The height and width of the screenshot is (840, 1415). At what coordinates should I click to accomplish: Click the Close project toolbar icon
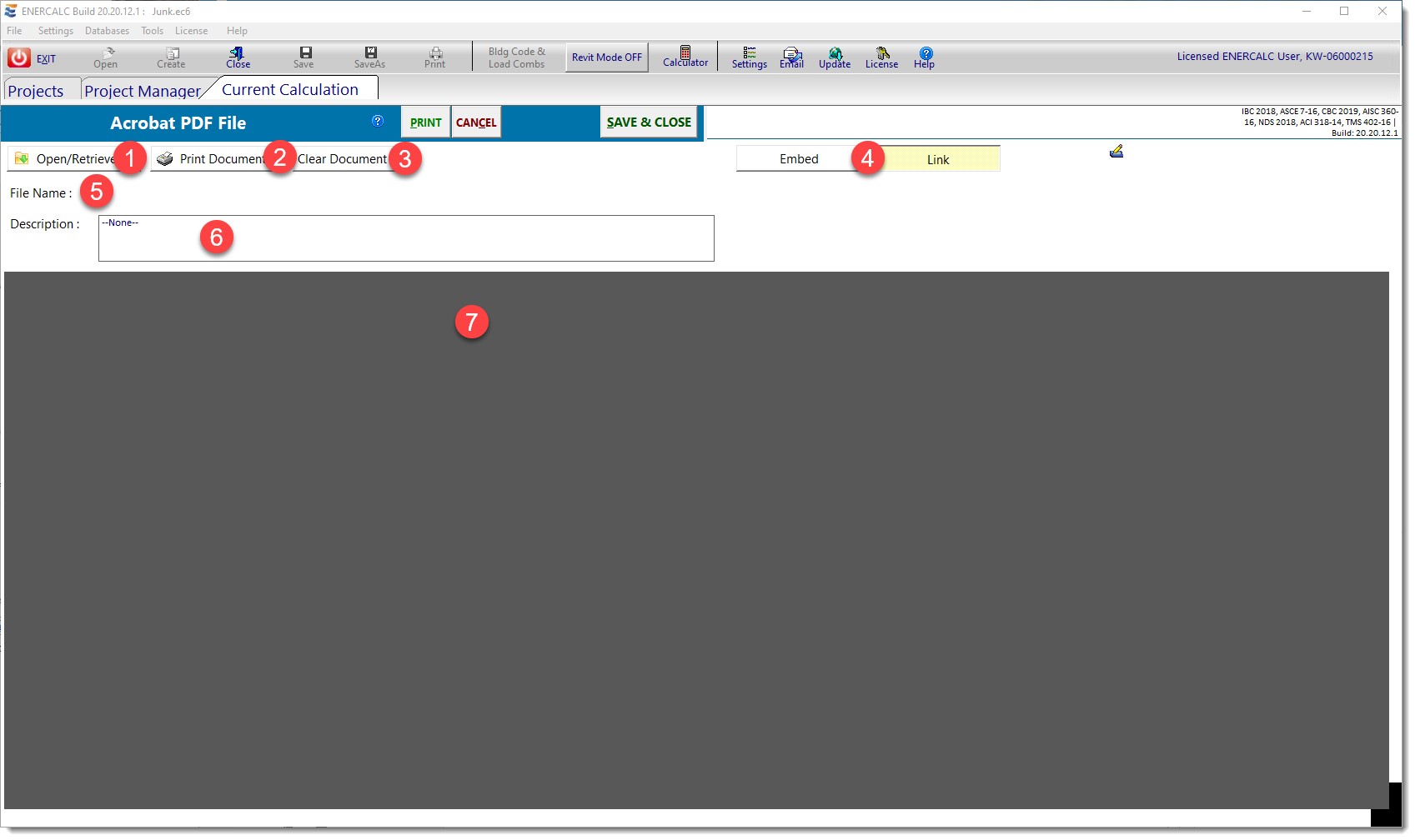coord(238,57)
